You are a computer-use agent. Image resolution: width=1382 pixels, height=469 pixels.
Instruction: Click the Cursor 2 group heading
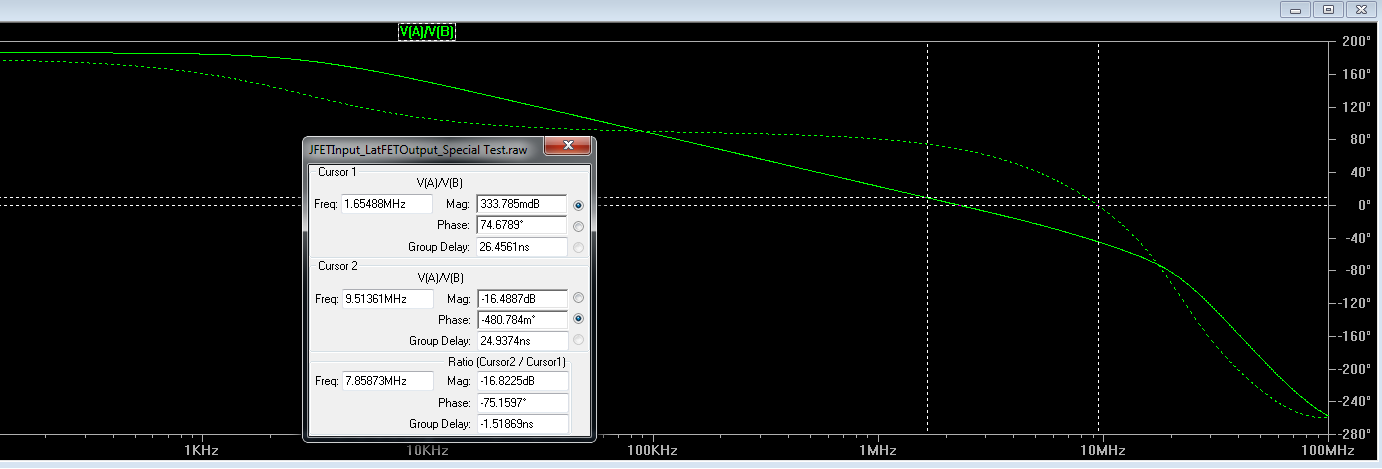[338, 266]
